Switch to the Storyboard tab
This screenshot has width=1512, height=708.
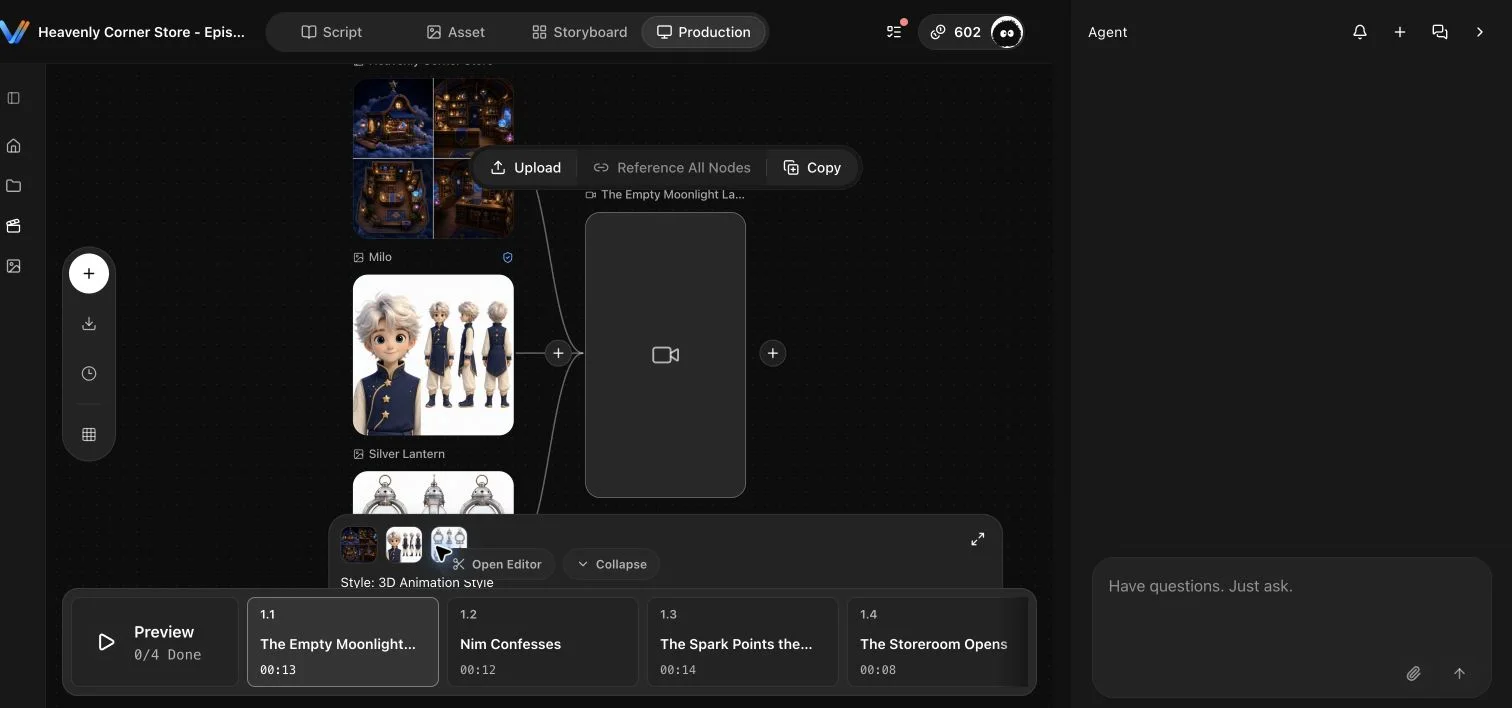pyautogui.click(x=579, y=32)
